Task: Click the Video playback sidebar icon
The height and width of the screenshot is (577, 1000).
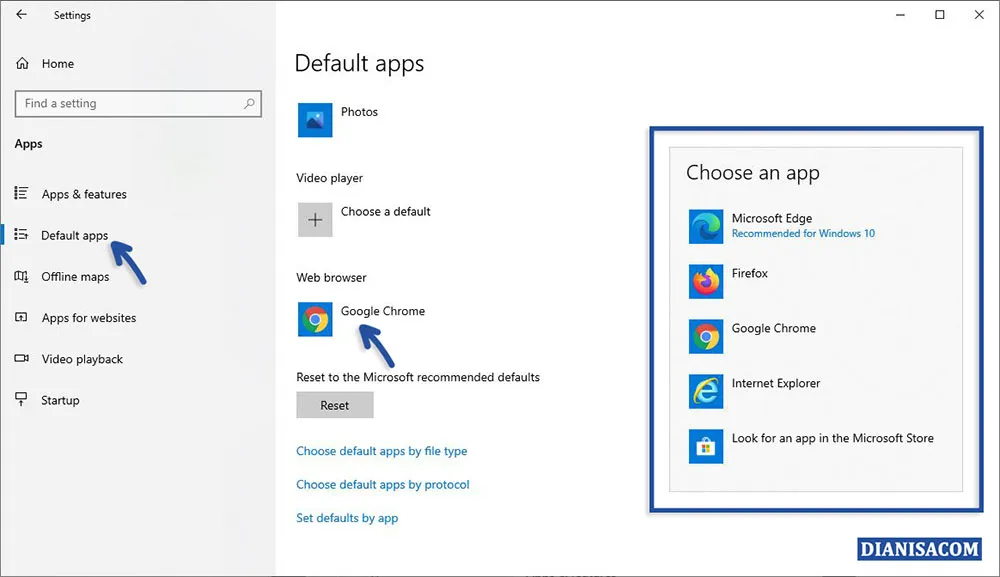Action: click(x=20, y=359)
